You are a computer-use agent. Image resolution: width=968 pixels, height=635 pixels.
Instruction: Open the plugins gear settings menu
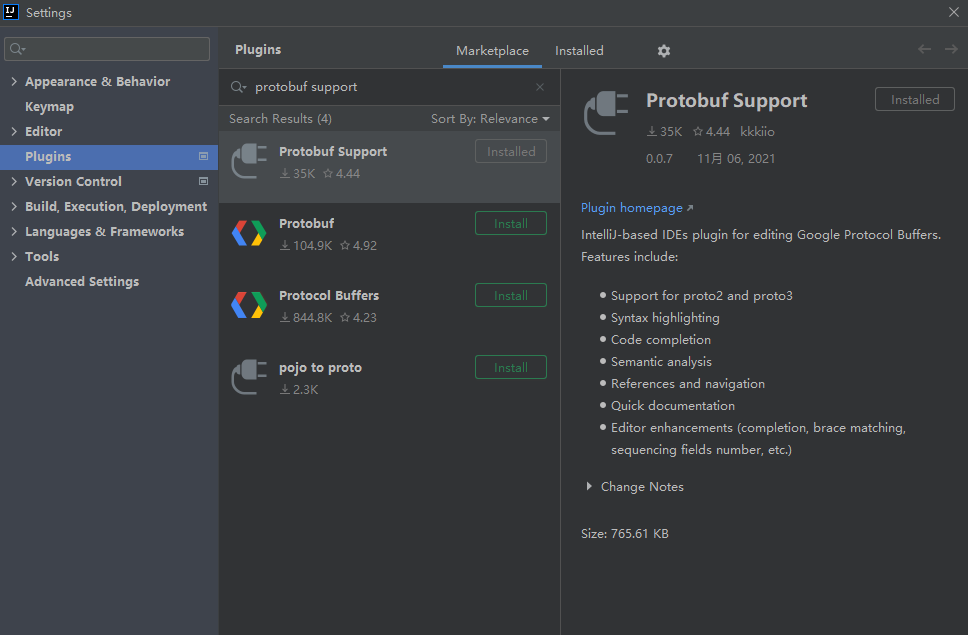[x=664, y=51]
